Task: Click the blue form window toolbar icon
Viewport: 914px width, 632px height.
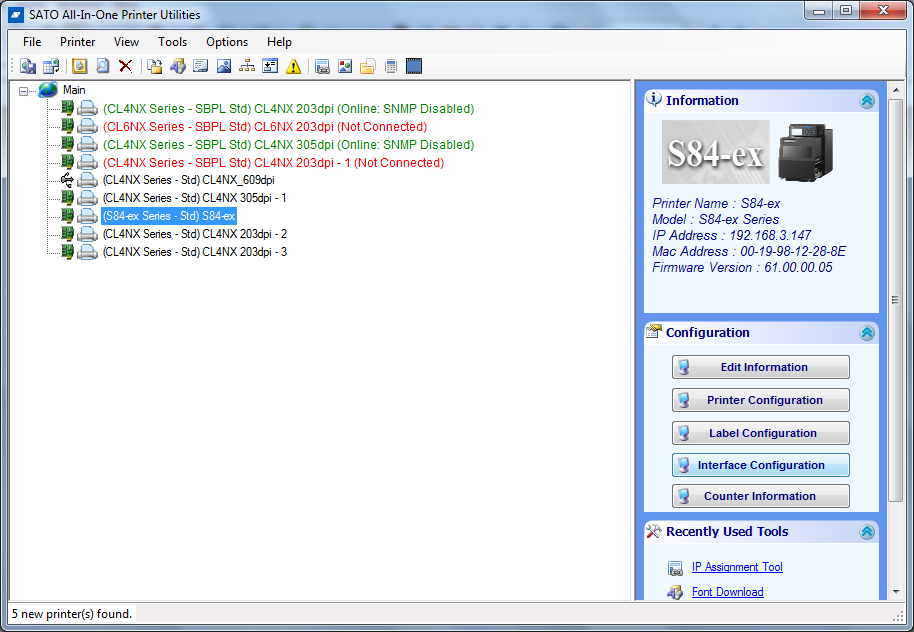Action: 201,66
